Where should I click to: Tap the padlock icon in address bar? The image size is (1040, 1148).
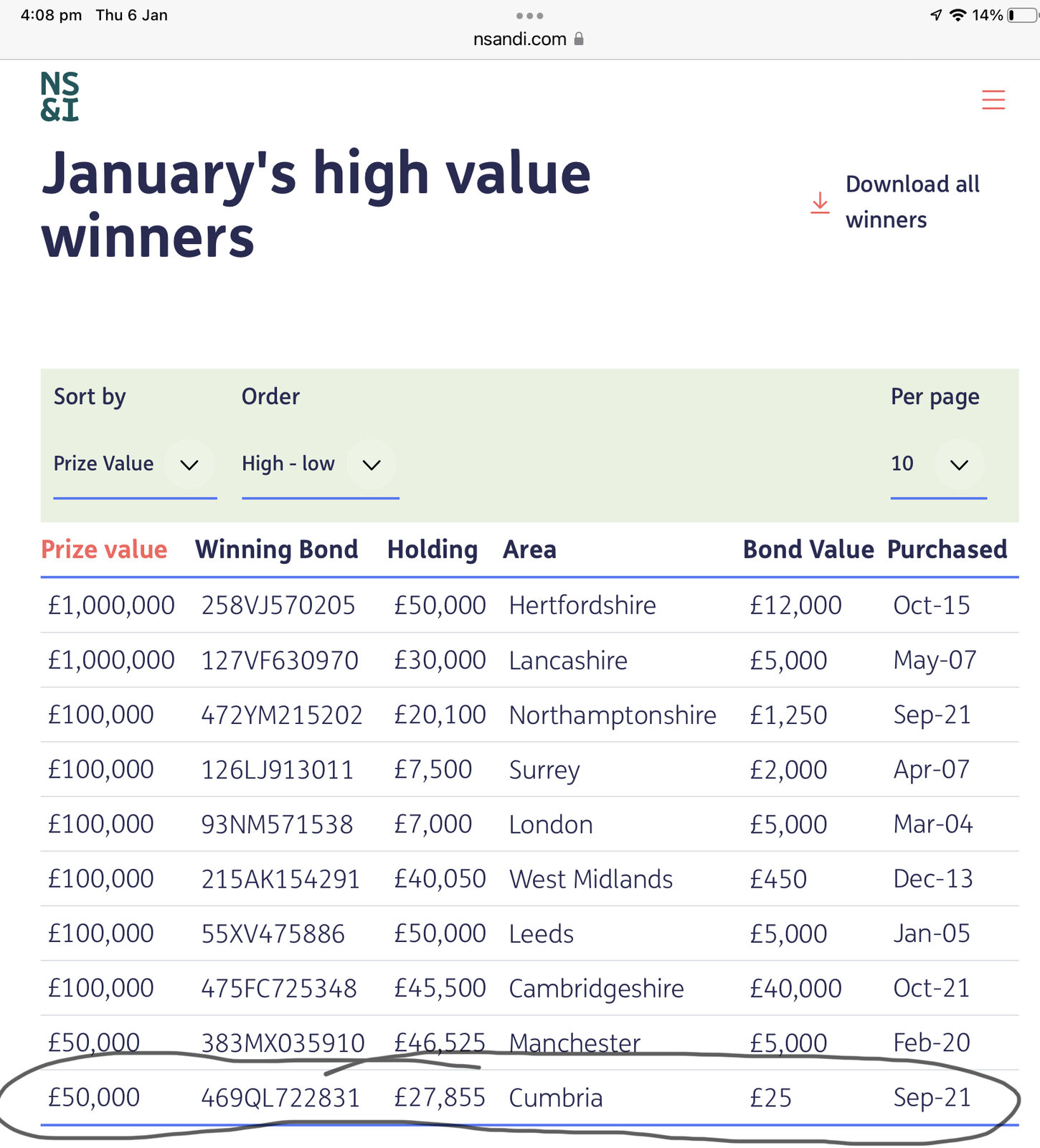point(580,39)
